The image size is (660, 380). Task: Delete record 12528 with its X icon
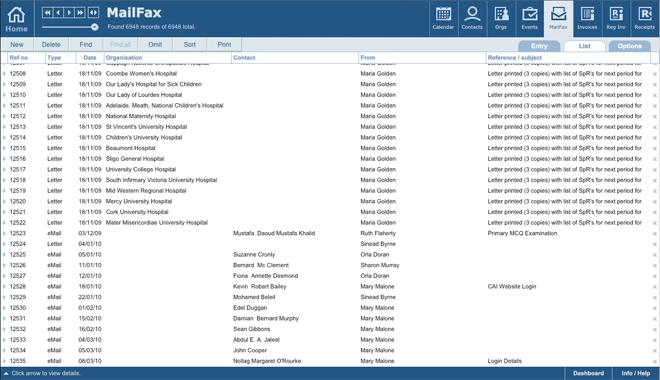655,287
